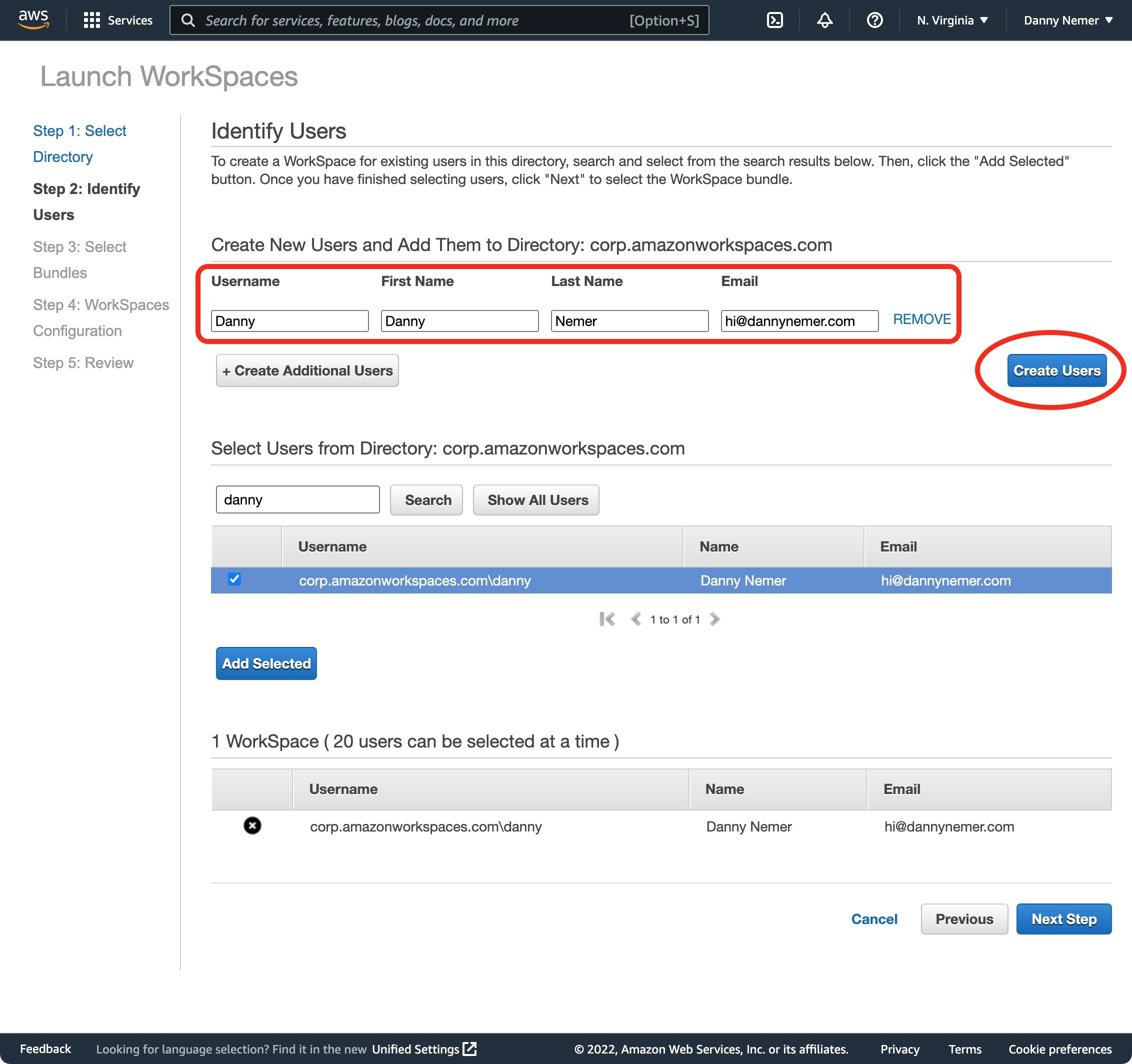1132x1064 pixels.
Task: Click Create Additional Users button
Action: point(307,370)
